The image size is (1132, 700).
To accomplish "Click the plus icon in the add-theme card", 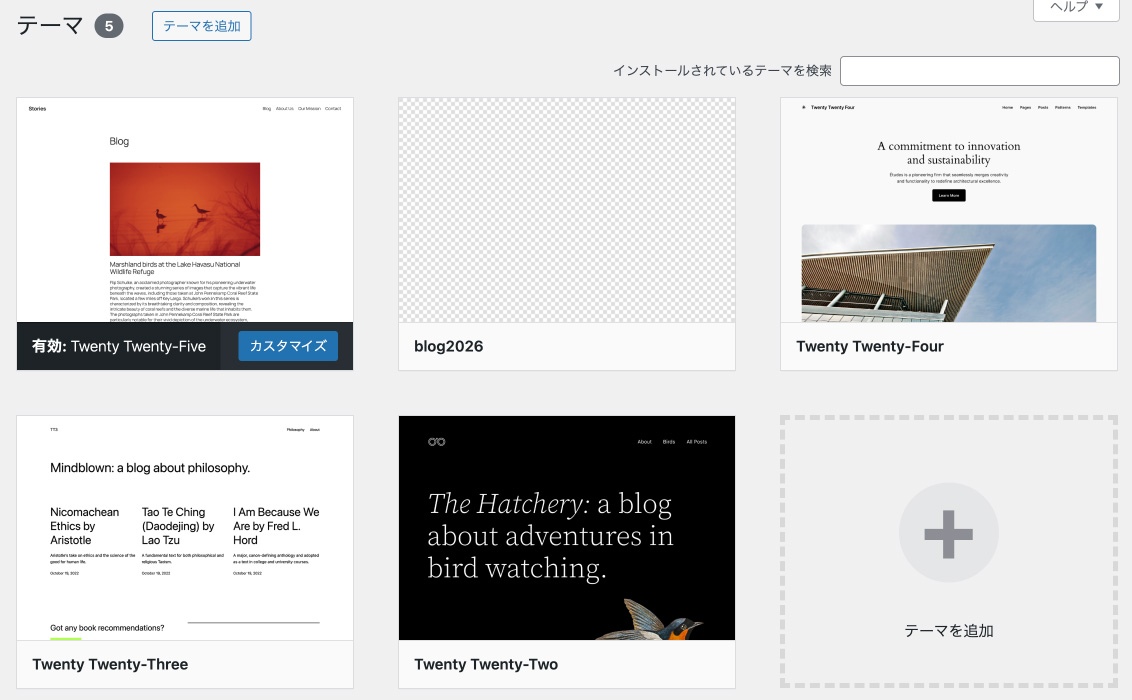I will 948,533.
